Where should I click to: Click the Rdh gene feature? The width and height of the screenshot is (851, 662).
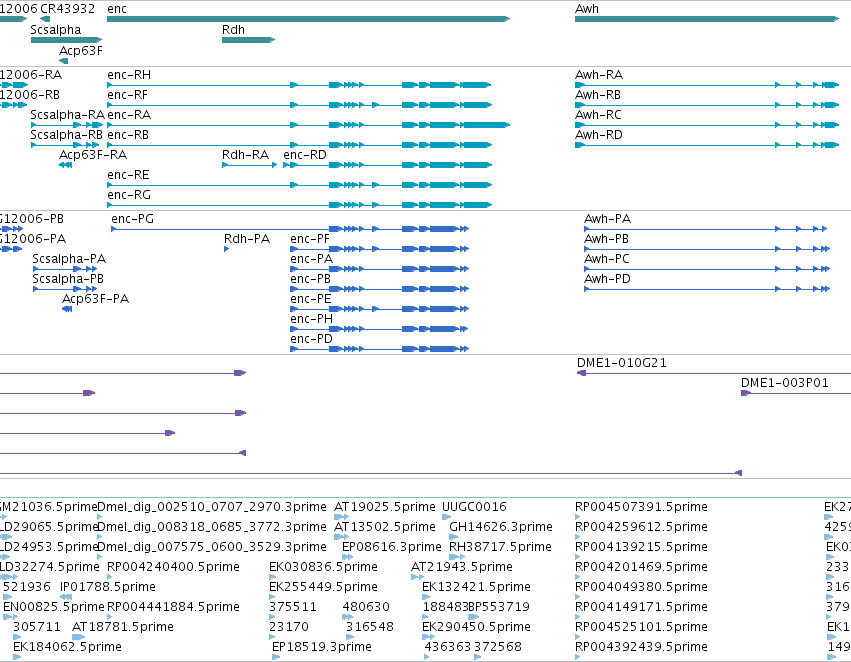click(x=249, y=40)
